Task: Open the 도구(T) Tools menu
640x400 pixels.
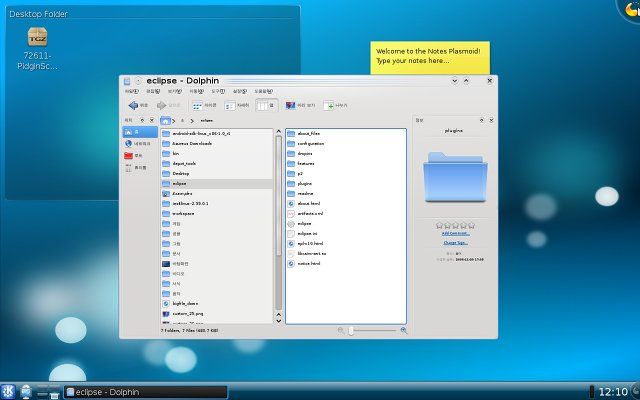Action: tap(218, 91)
